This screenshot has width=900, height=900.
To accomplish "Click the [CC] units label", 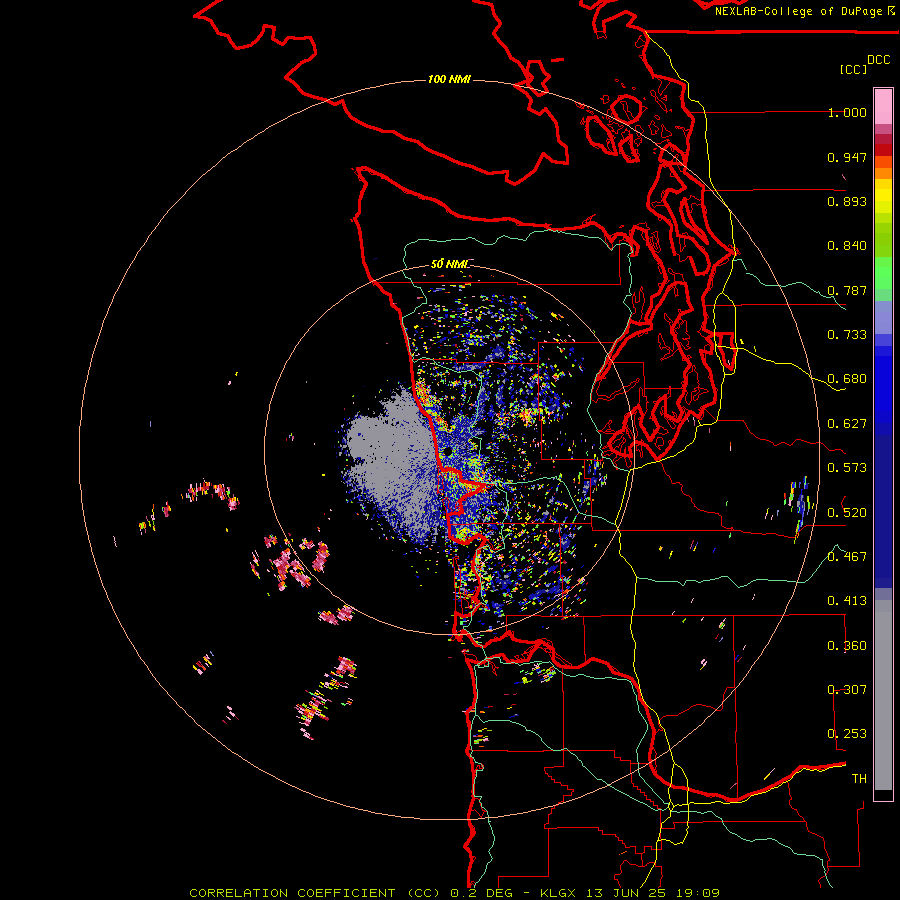I will [853, 69].
